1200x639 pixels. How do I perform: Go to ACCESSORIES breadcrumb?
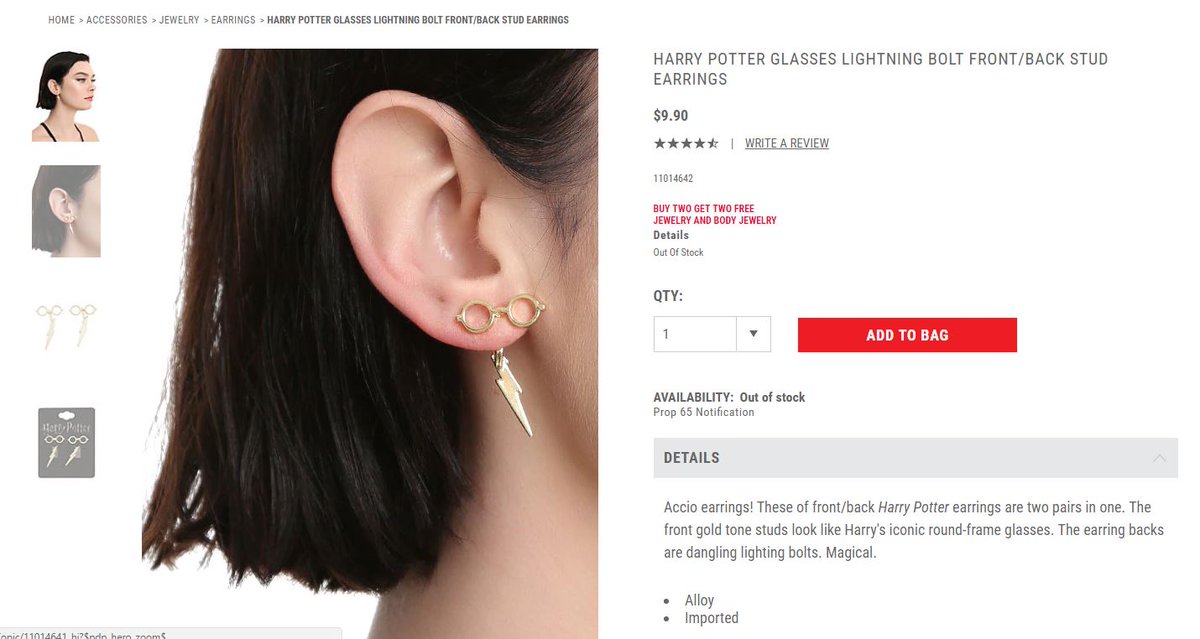(117, 20)
